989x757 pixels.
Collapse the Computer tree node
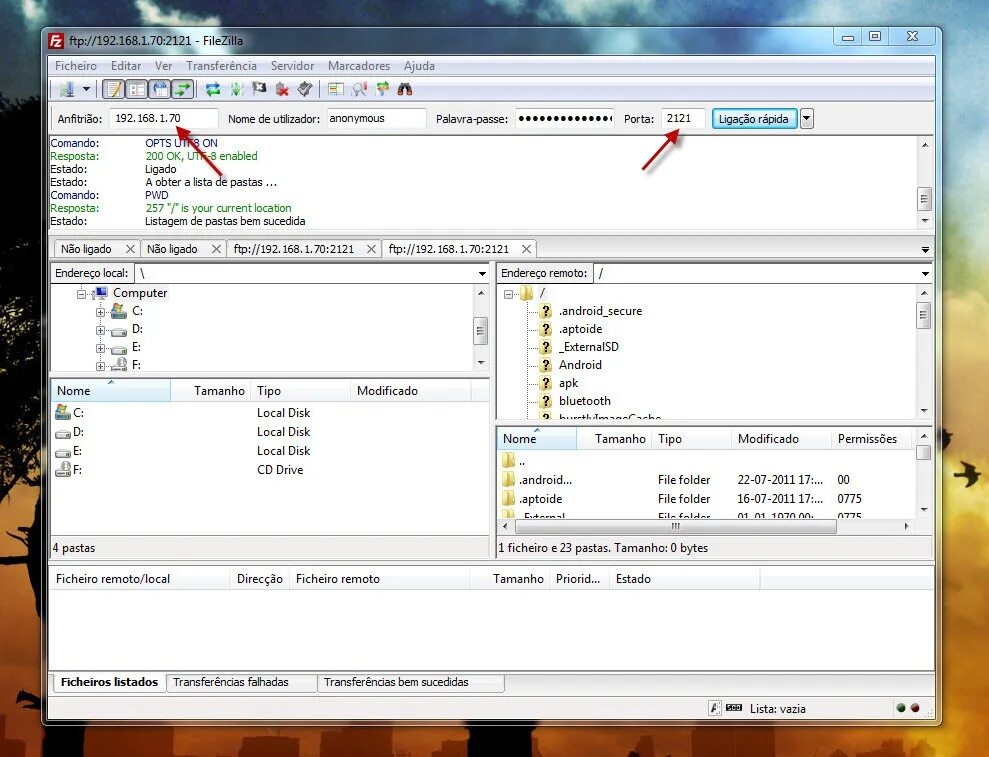pos(81,294)
